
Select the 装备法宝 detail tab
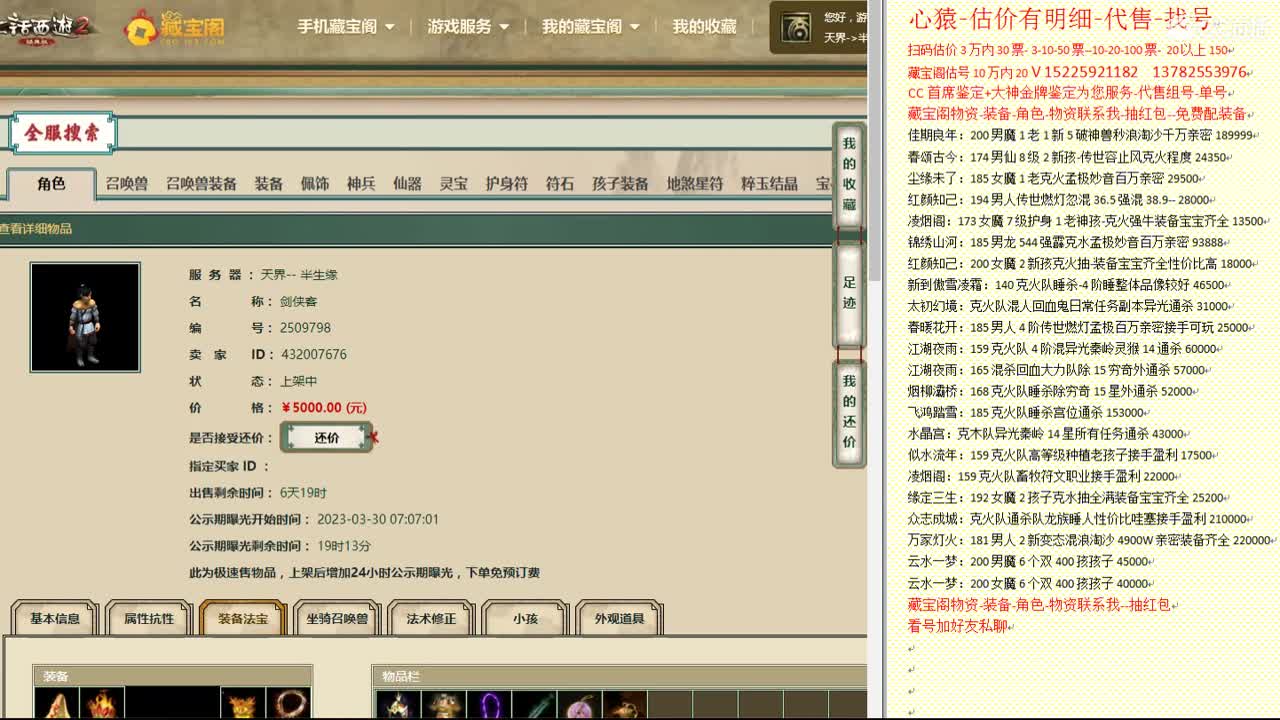(243, 619)
